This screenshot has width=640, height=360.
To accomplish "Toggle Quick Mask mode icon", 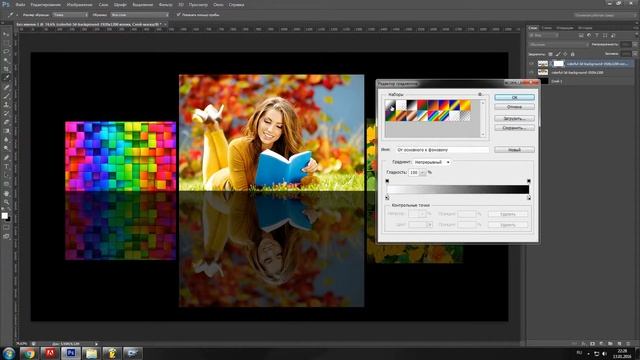I will click(x=6, y=227).
